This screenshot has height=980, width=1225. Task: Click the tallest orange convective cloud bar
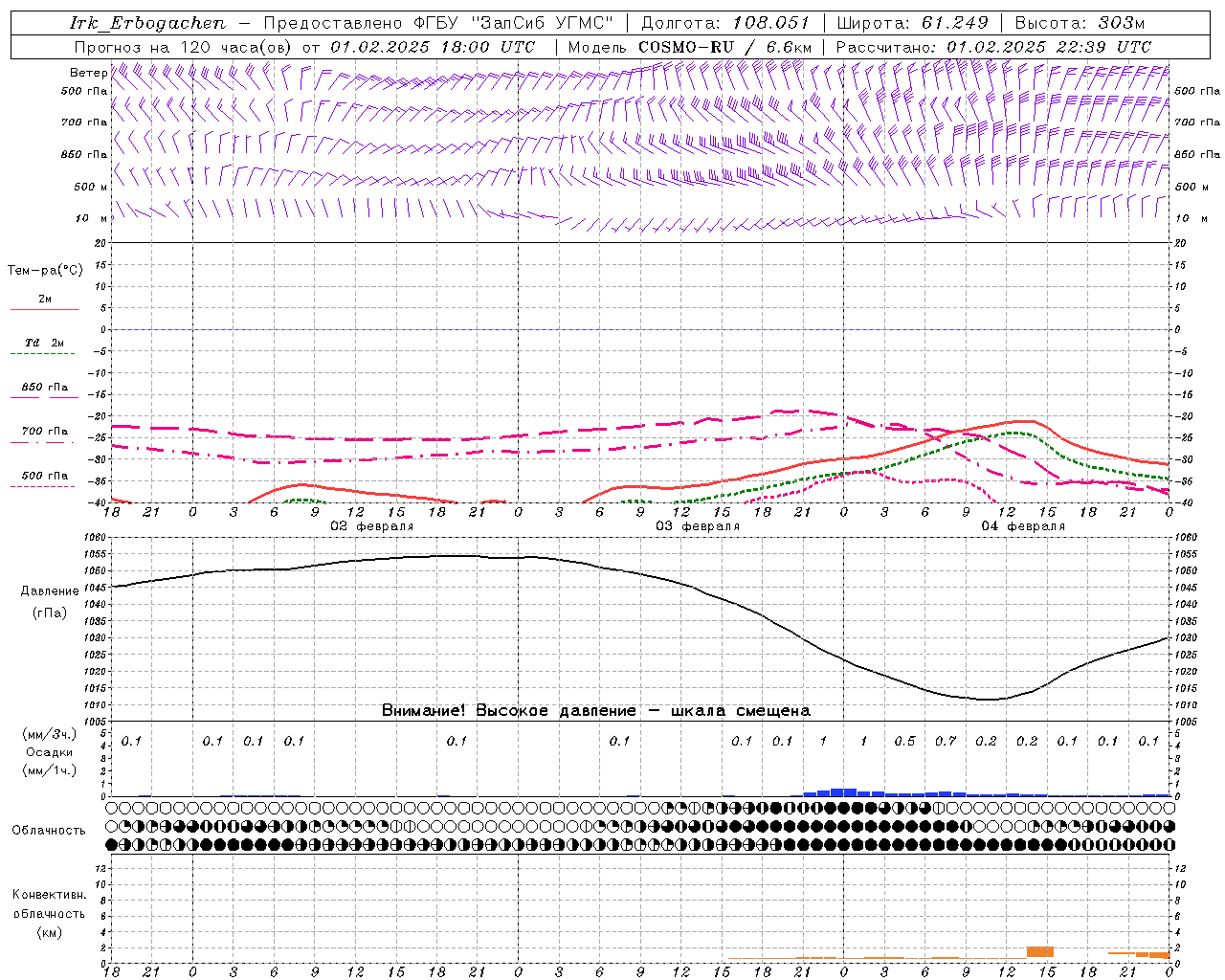[x=1040, y=952]
